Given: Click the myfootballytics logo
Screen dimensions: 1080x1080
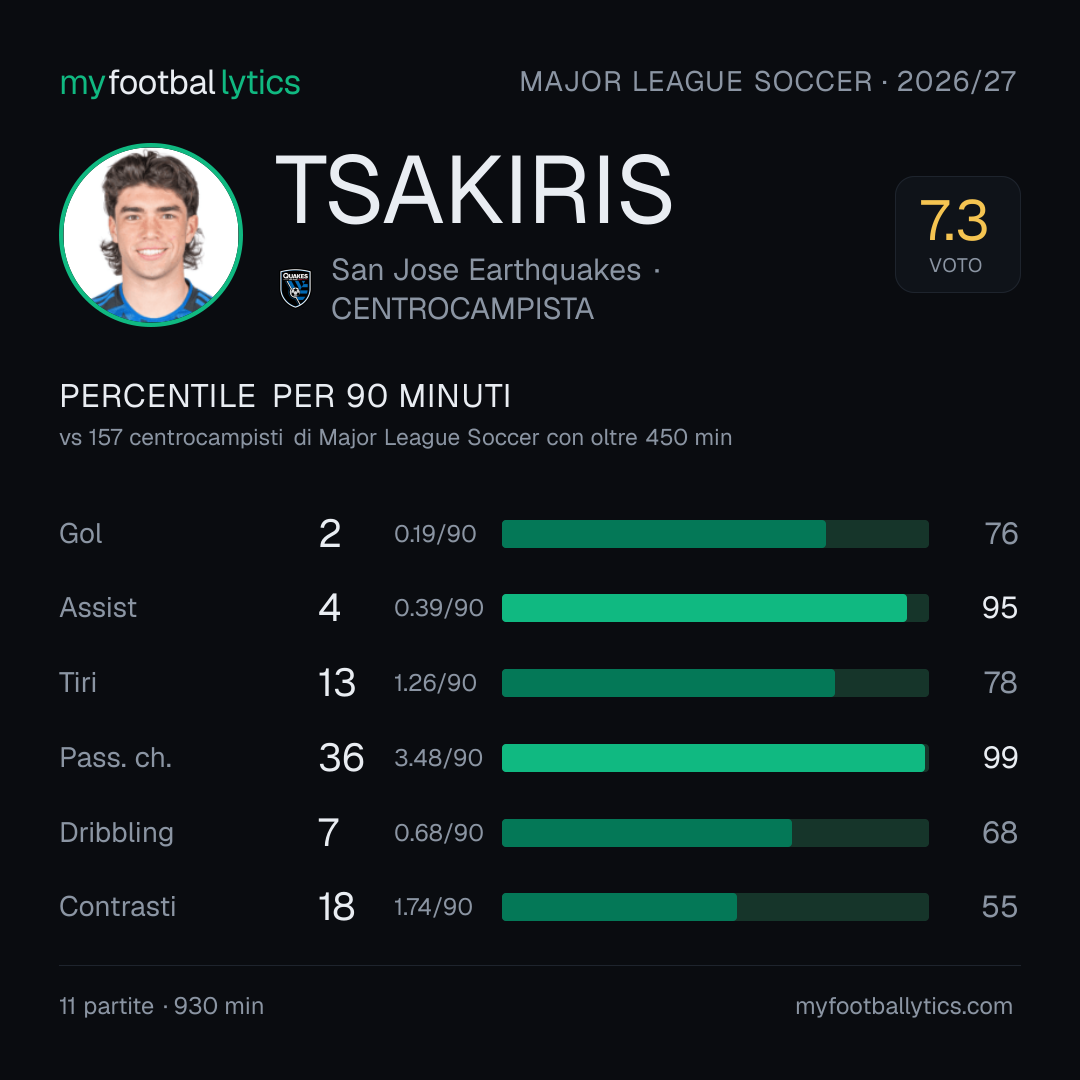Looking at the screenshot, I should tap(180, 83).
